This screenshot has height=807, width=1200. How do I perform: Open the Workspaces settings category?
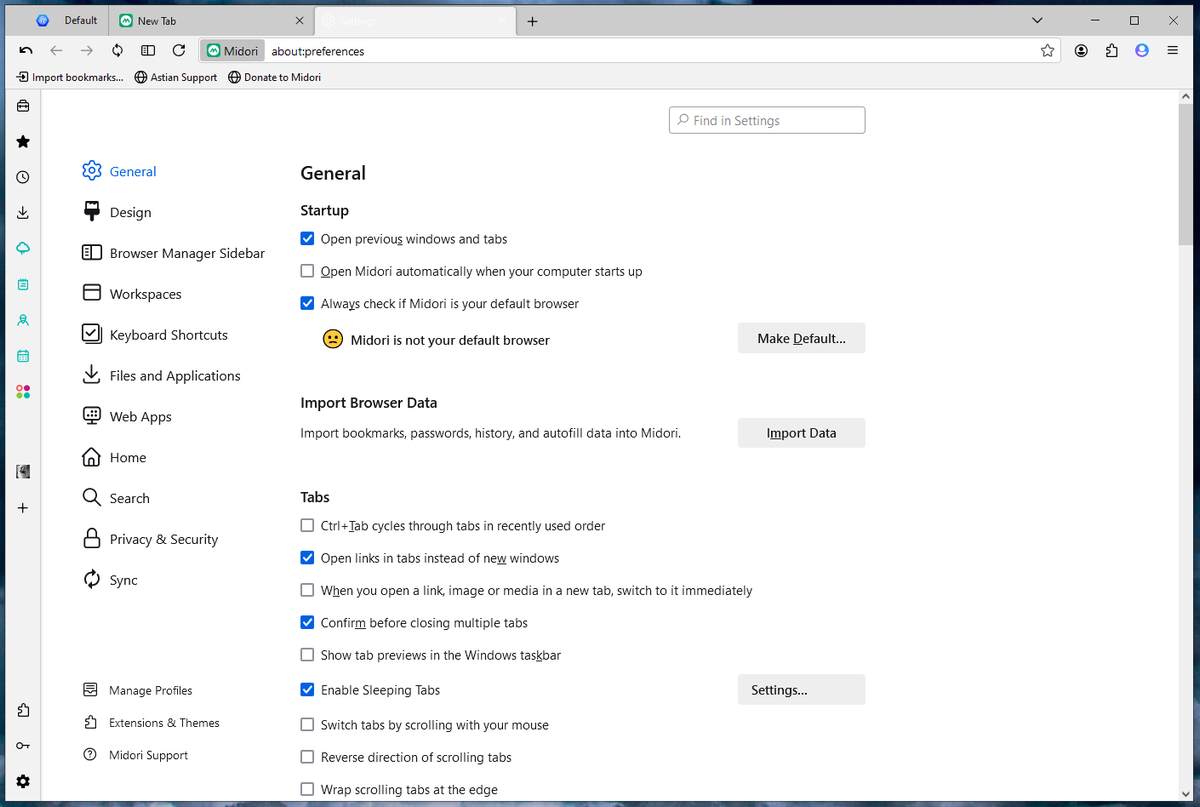coord(132,294)
